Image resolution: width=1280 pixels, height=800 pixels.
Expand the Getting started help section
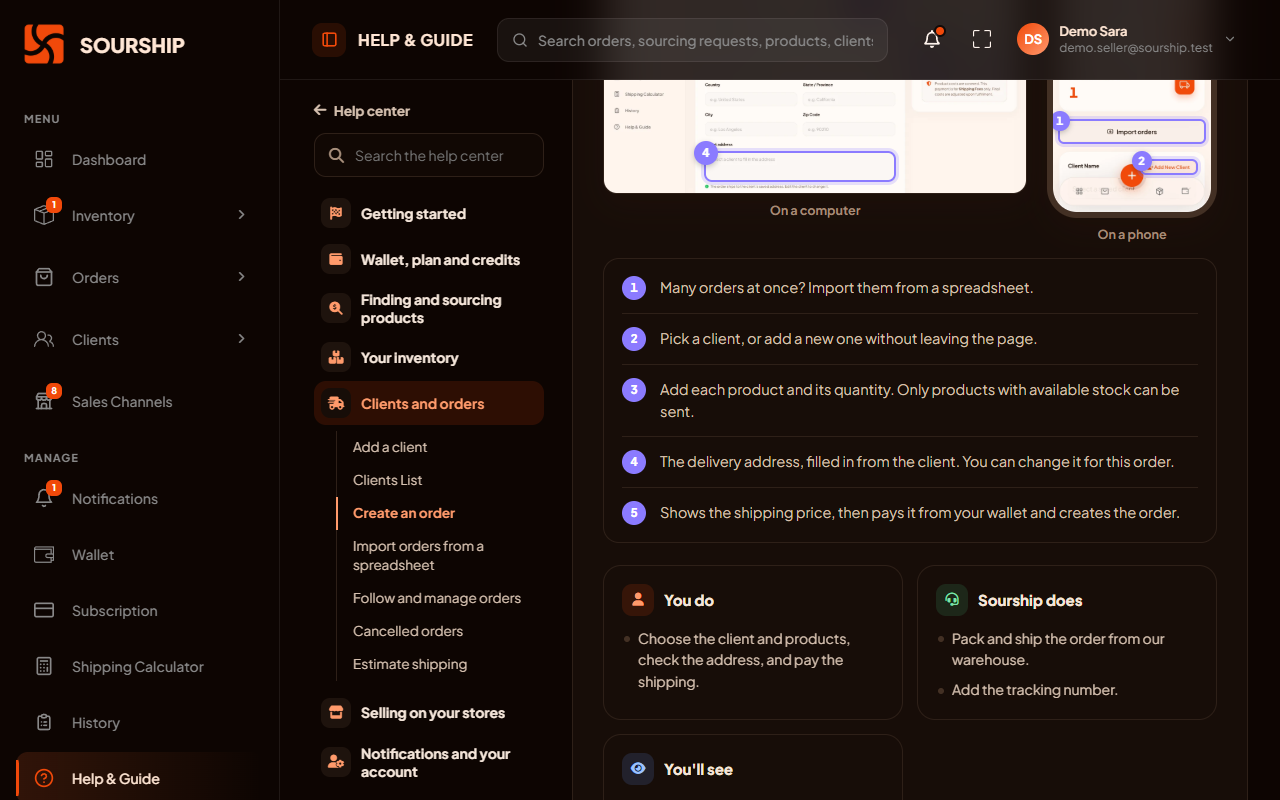(x=429, y=214)
